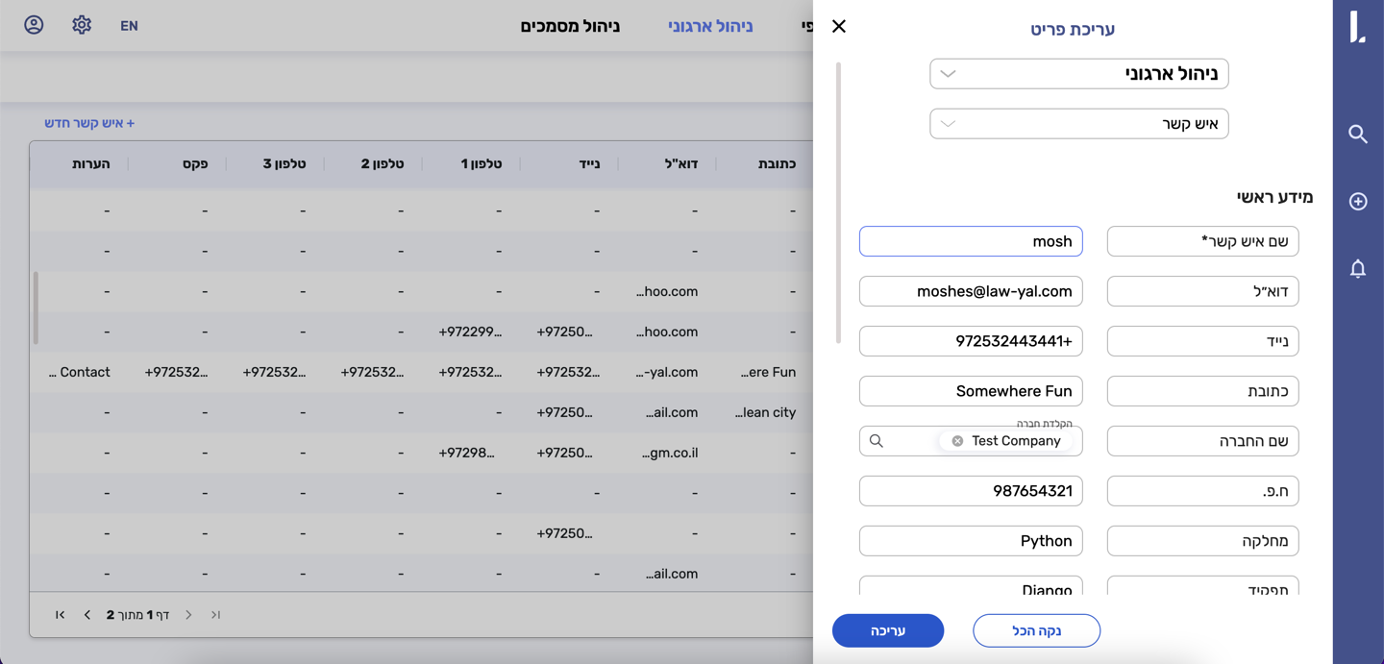Screen dimensions: 1384x664
Task: Switch language using EN
Action: (x=129, y=26)
